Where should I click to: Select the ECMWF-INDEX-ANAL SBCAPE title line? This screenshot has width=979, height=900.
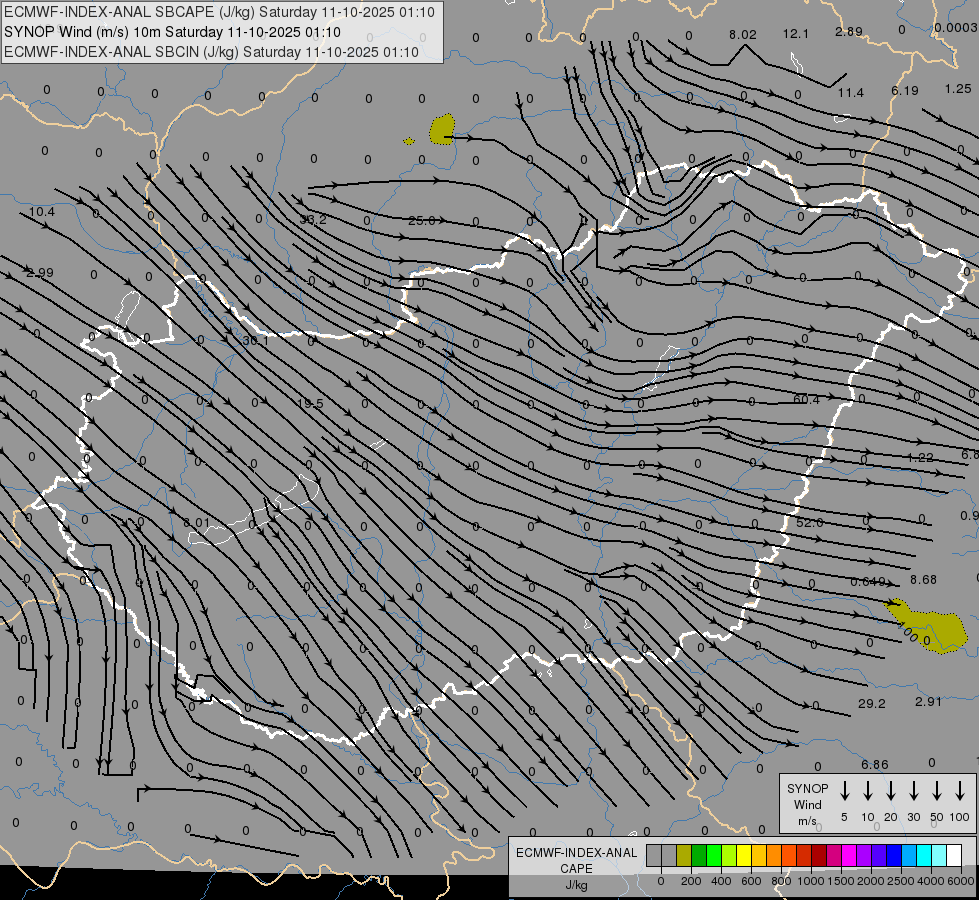219,12
